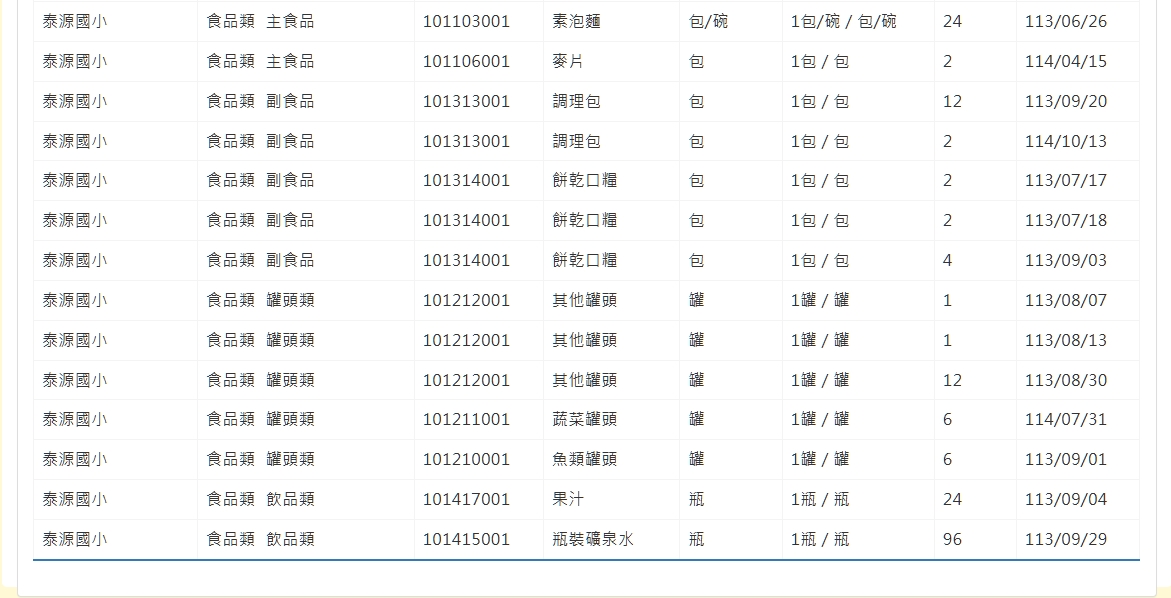The height and width of the screenshot is (598, 1171).
Task: Select expiry date 113/09/29
Action: coord(1066,539)
